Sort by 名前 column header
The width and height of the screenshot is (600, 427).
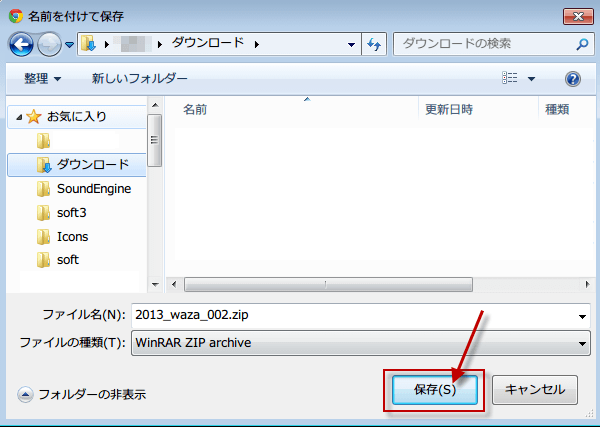pos(195,109)
